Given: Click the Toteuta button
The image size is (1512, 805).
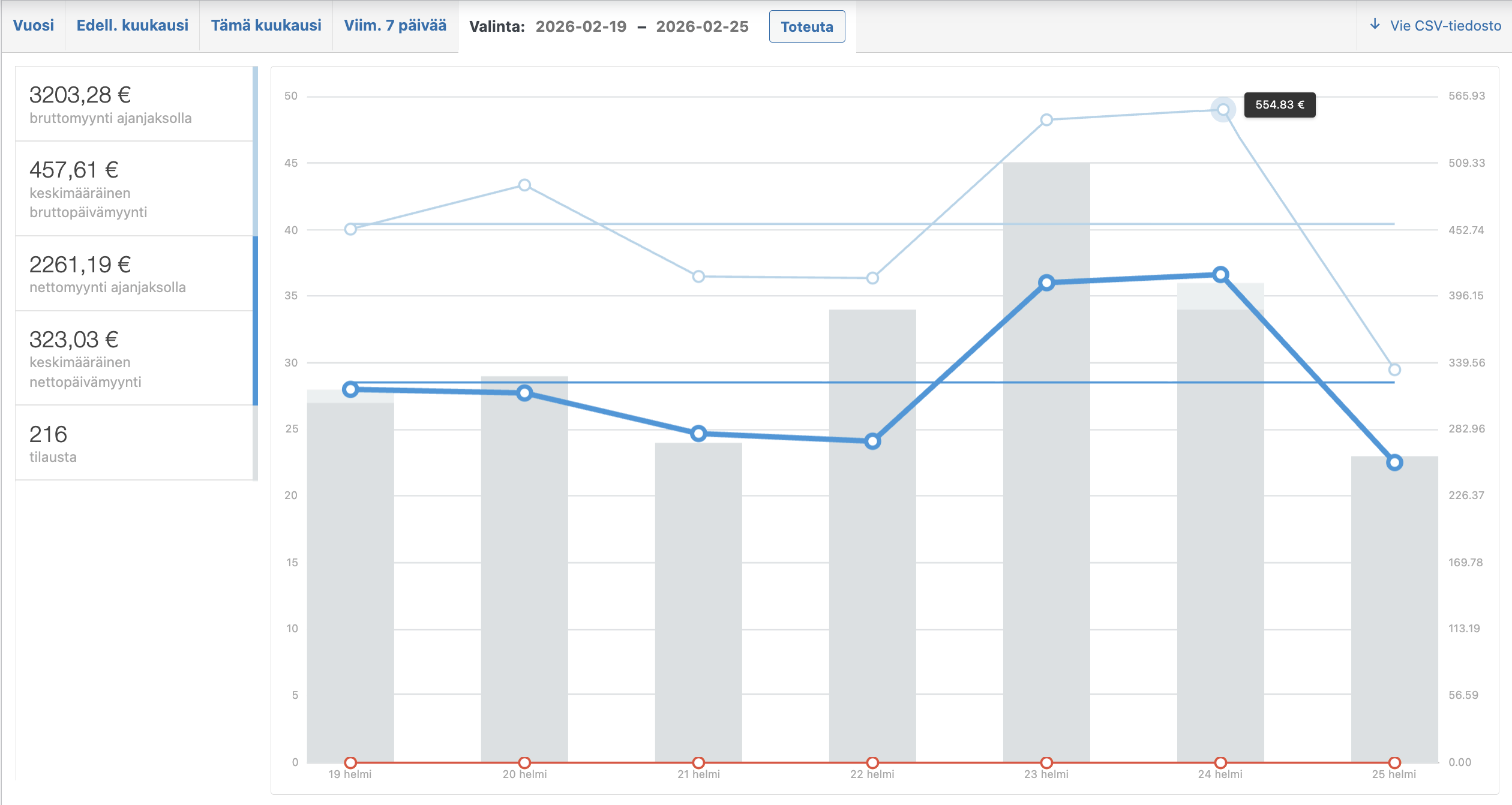Looking at the screenshot, I should [806, 26].
